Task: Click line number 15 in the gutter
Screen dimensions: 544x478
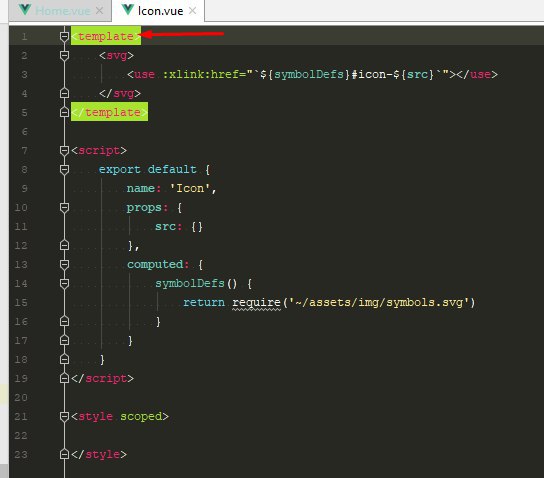Action: (21, 302)
